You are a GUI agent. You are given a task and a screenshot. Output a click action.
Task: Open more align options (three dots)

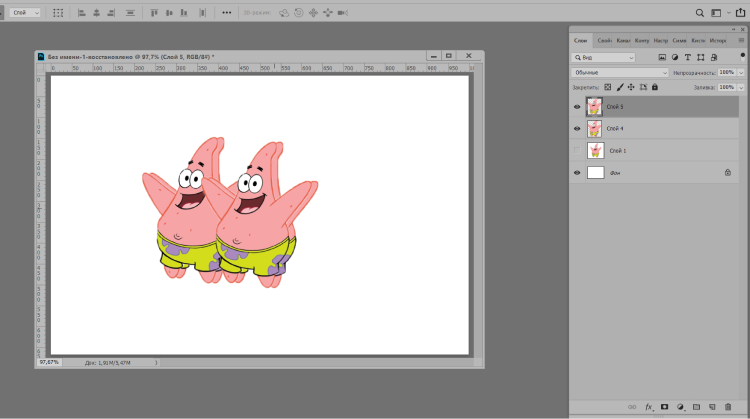click(227, 13)
